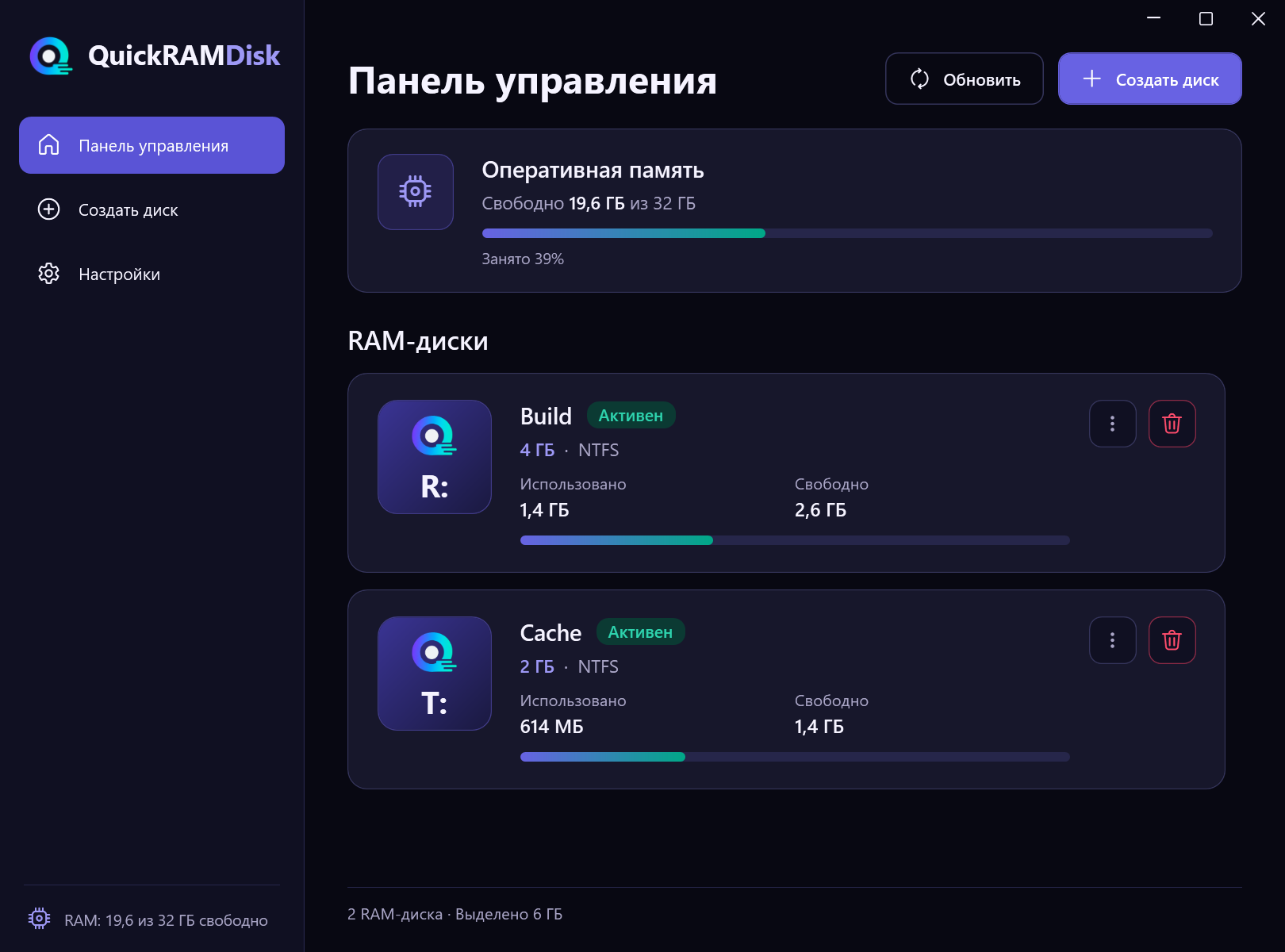Click the Build disk name
1285x952 pixels.
546,416
